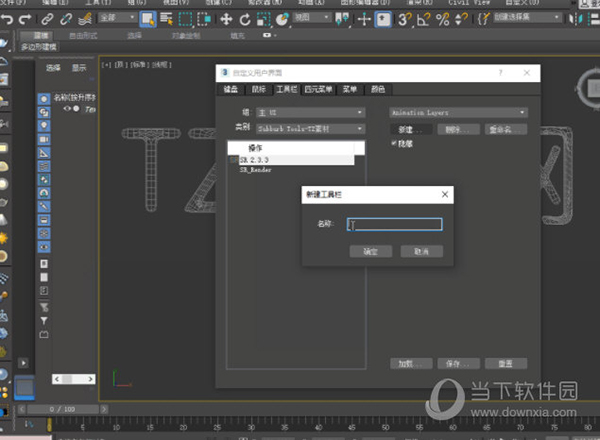The width and height of the screenshot is (600, 440).
Task: Switch to the 菜单 tab
Action: click(x=350, y=89)
